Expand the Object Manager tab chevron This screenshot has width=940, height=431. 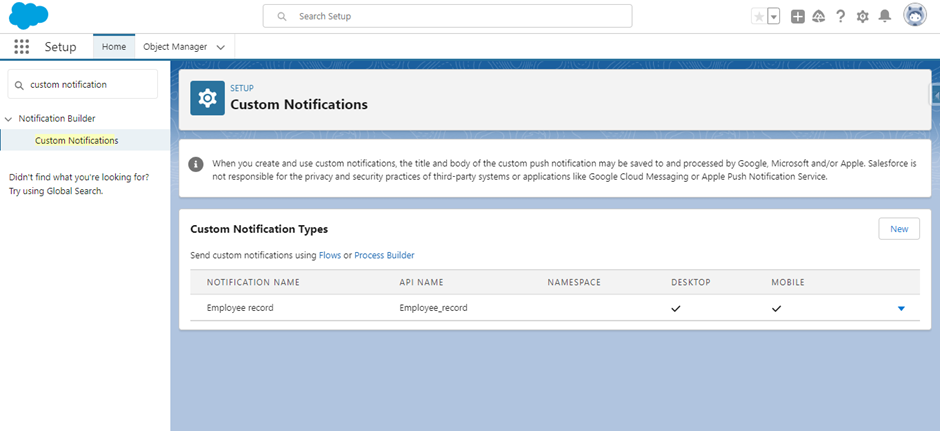click(x=221, y=47)
